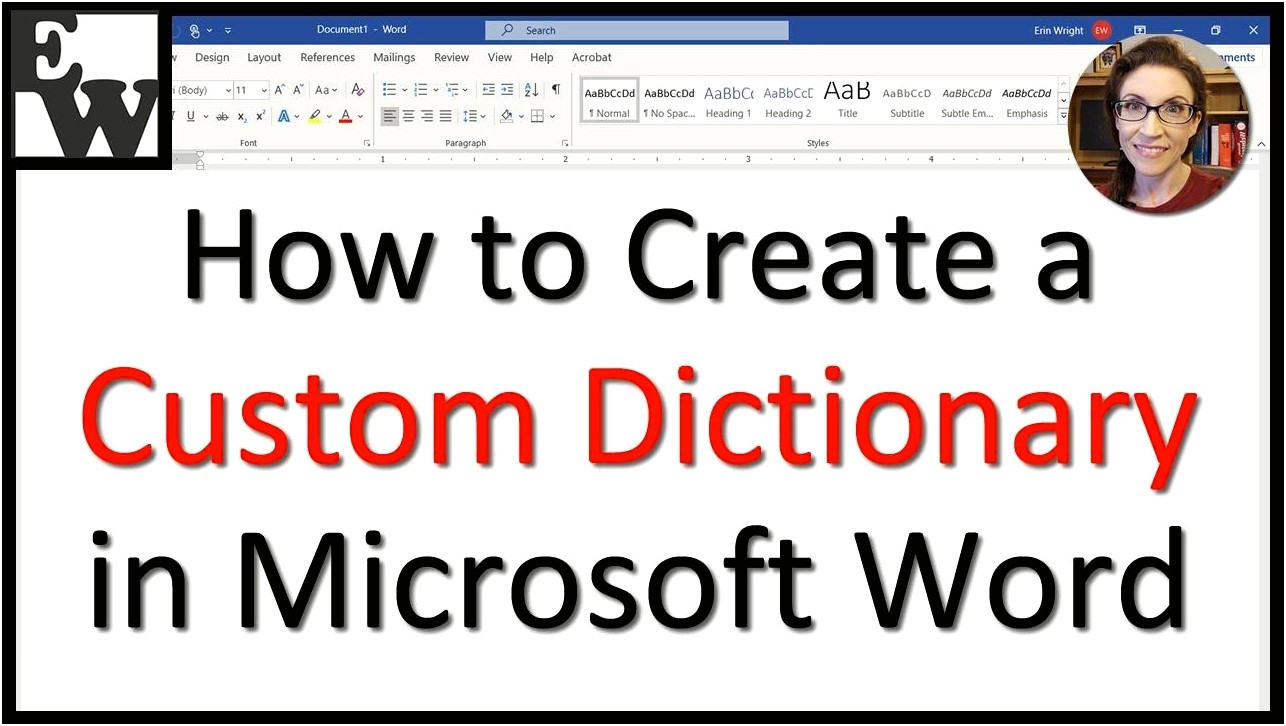Expand the font size 11 dropdown

(x=264, y=90)
